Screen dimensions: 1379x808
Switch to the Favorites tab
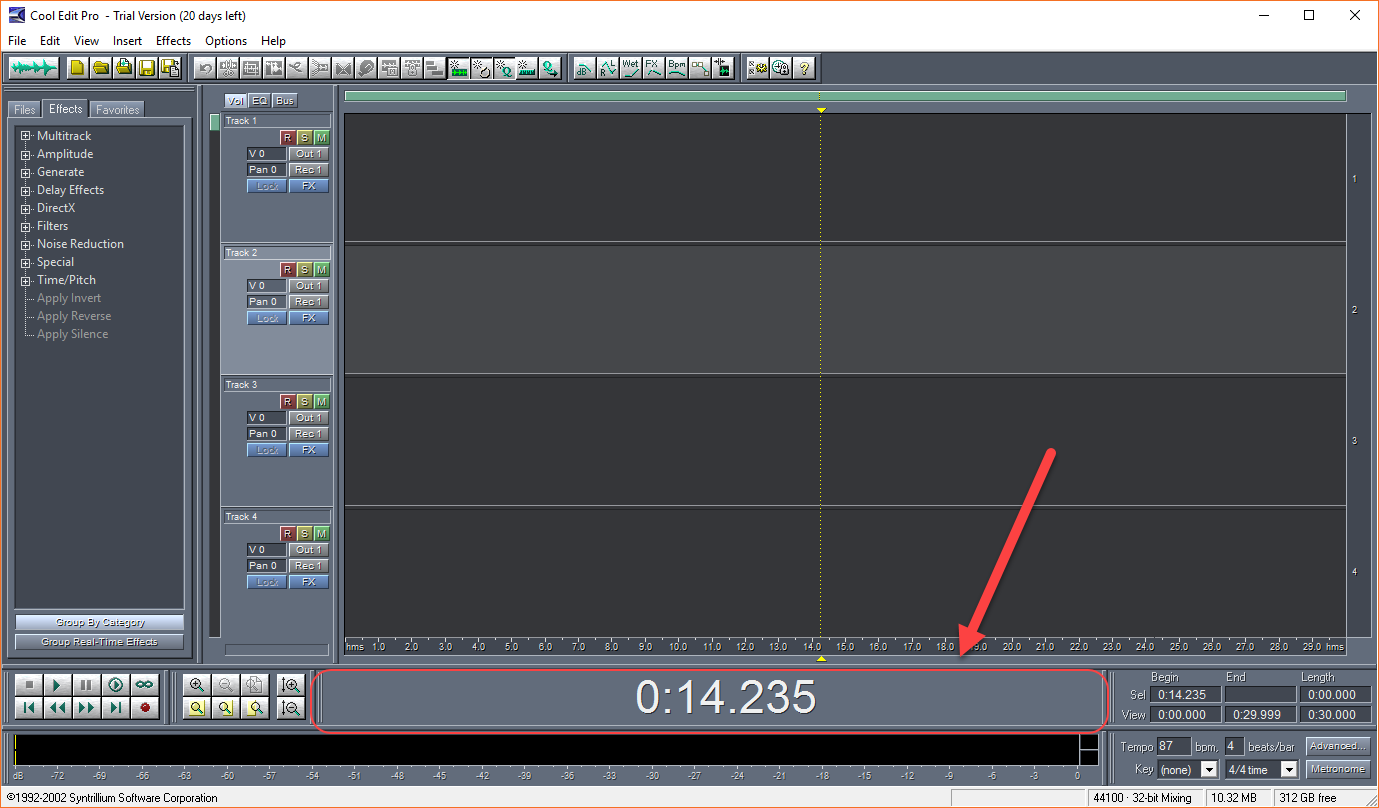(x=117, y=110)
